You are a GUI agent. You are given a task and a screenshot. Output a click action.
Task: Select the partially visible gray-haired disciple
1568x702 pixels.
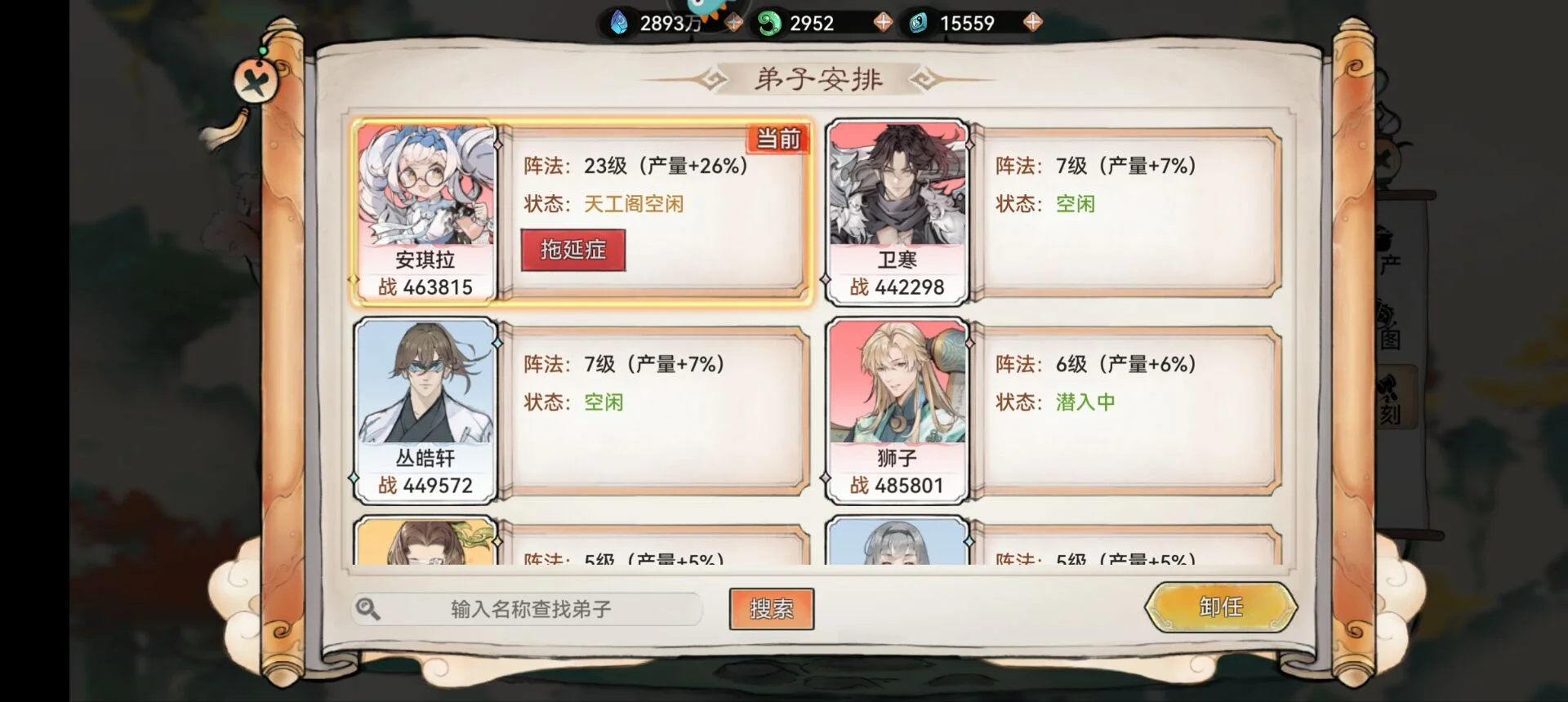897,541
